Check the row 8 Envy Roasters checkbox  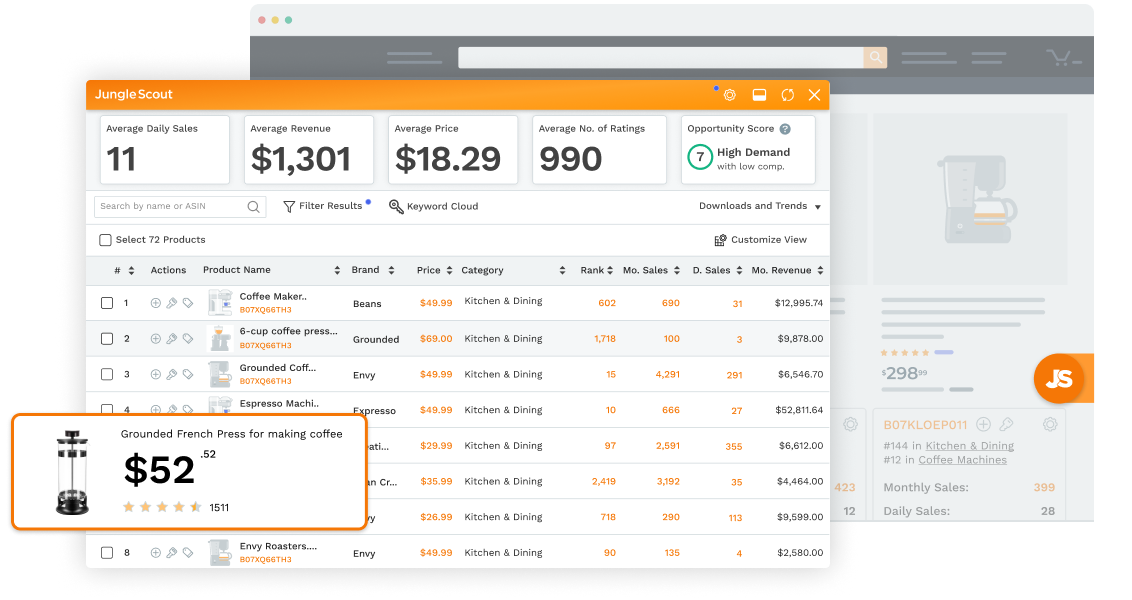coord(107,553)
